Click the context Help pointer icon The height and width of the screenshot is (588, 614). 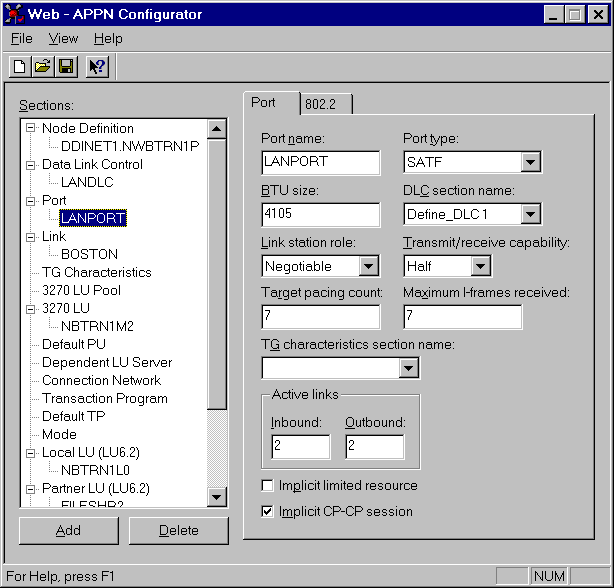click(x=97, y=67)
